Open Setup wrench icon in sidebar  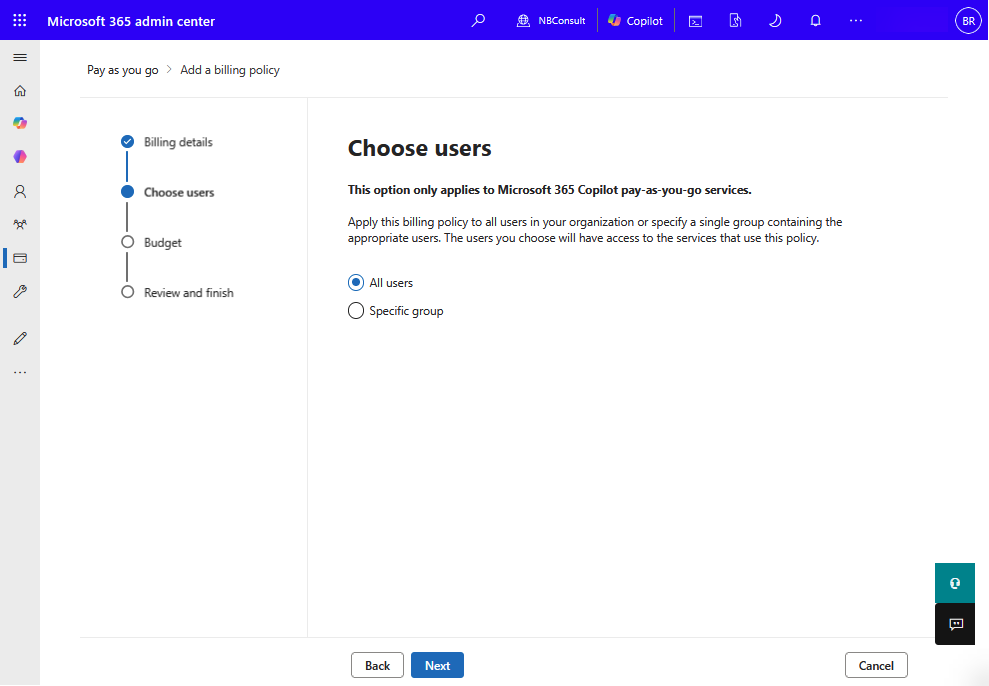tap(20, 292)
